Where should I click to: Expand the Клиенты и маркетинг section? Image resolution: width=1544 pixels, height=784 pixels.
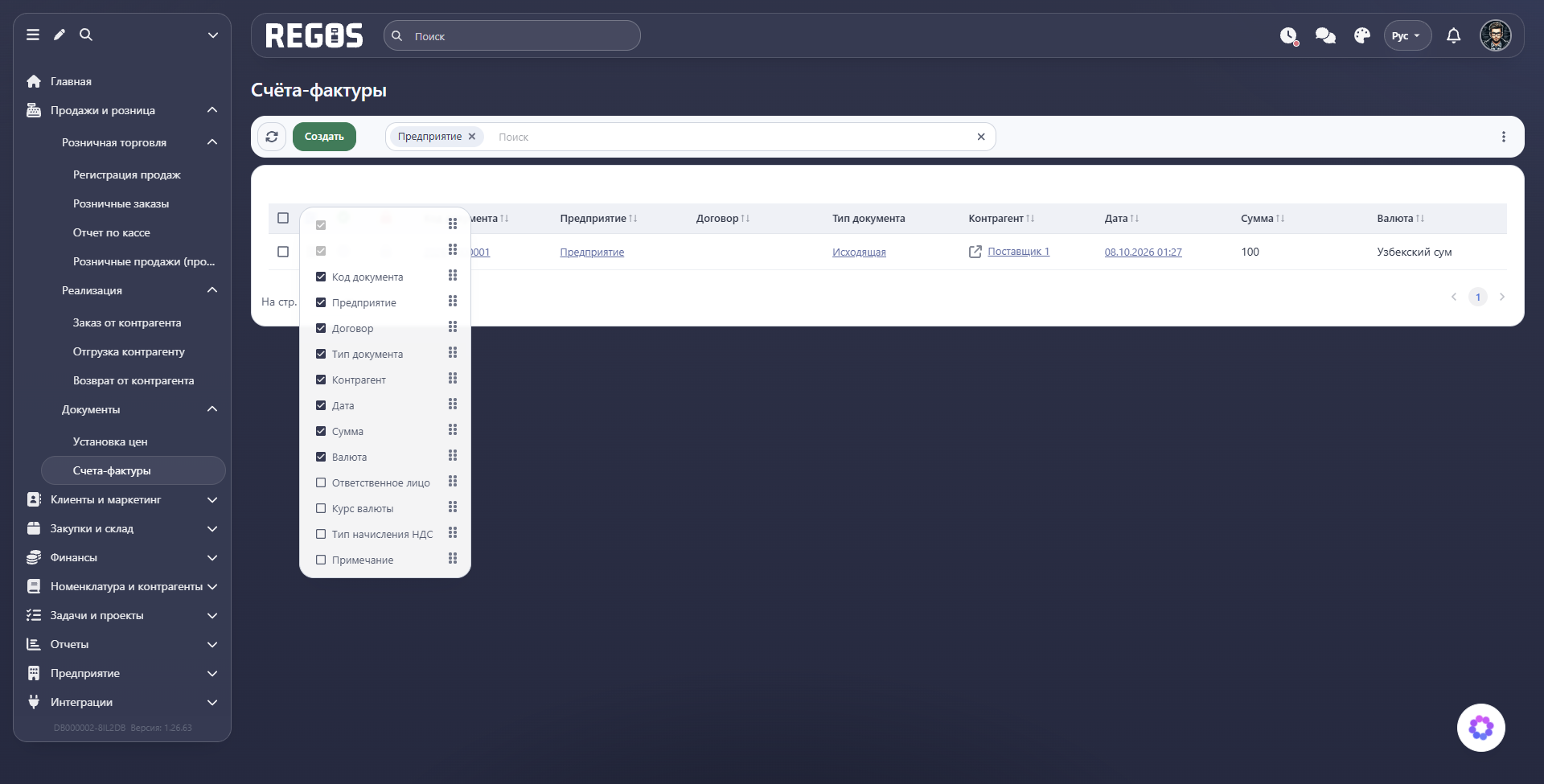[x=212, y=499]
